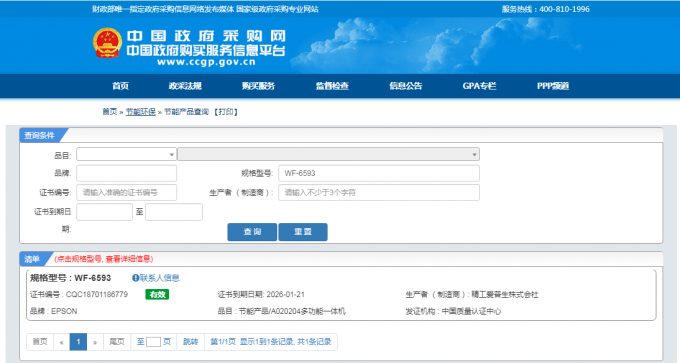
Task: Click the manufacturer 精工爱普生株式会社 text
Action: 505,294
